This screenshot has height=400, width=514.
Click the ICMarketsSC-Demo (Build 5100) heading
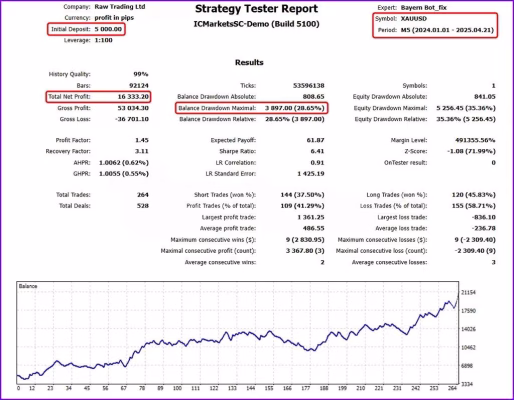point(256,24)
